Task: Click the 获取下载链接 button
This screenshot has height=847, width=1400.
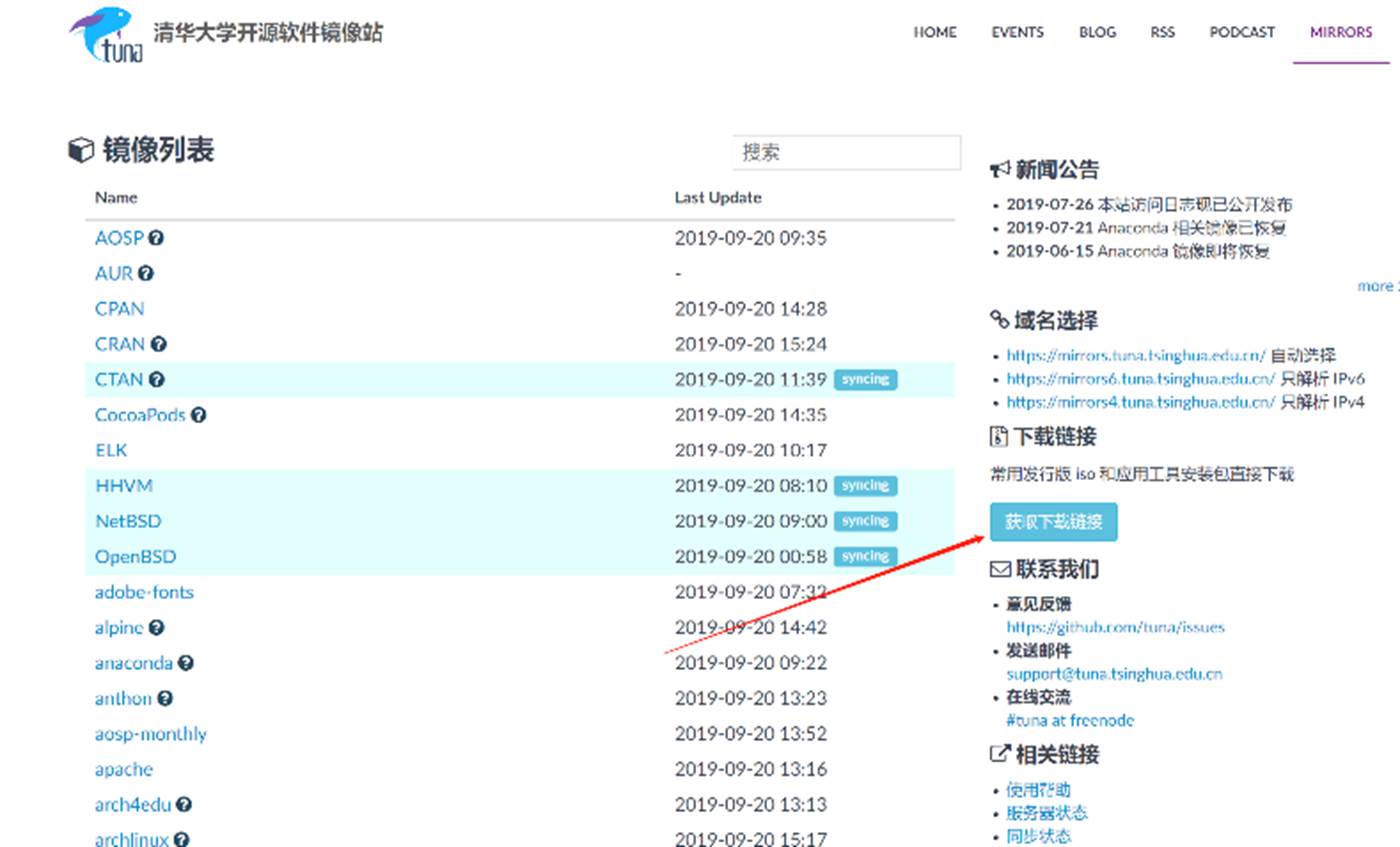Action: (1053, 522)
